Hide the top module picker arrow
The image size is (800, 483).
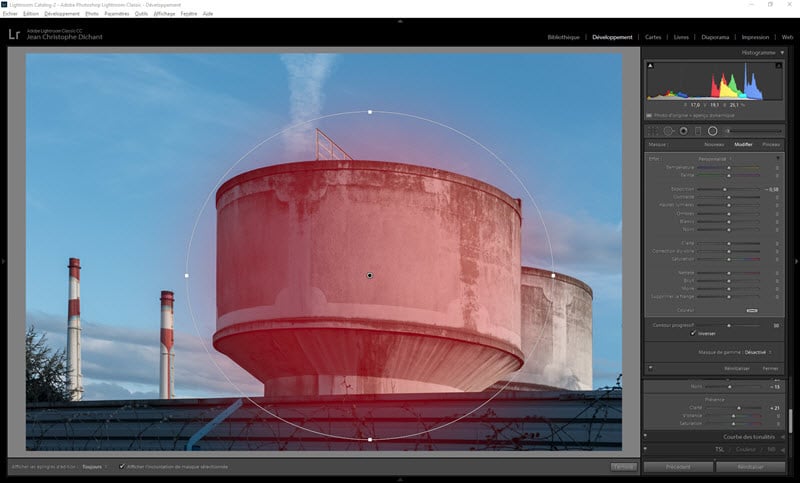click(400, 21)
